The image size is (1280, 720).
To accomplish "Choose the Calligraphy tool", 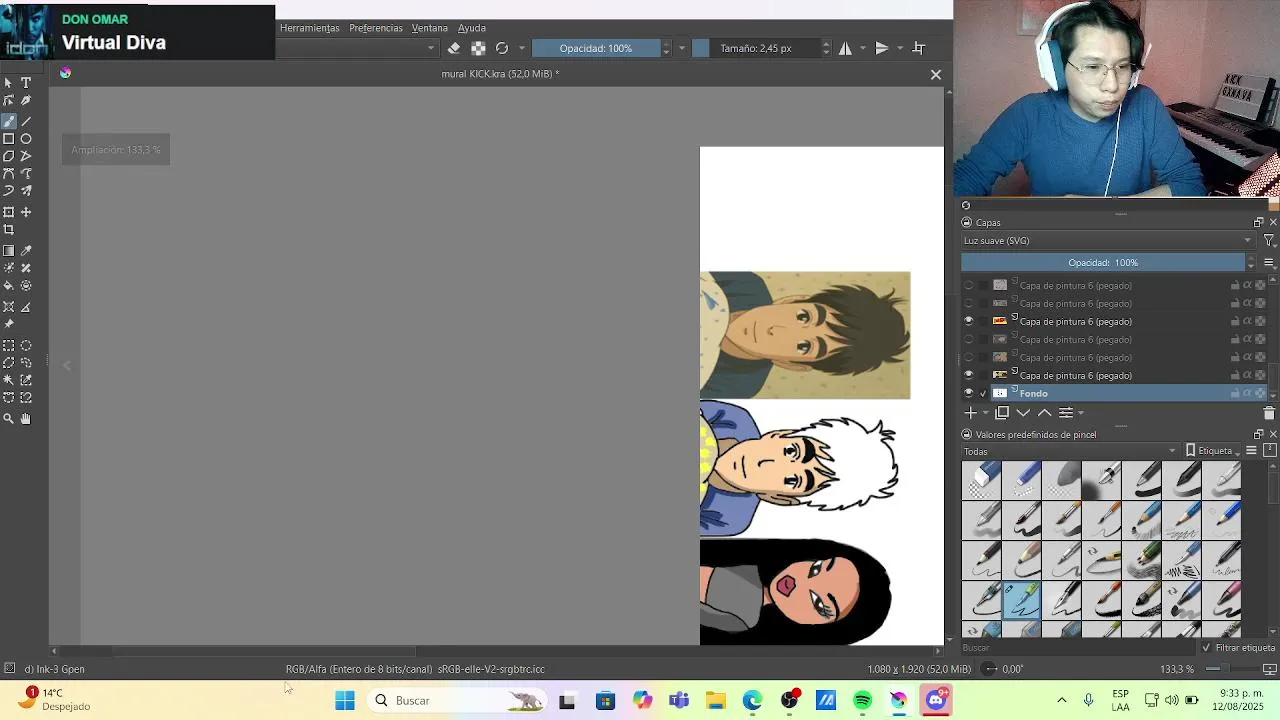I will tap(26, 101).
